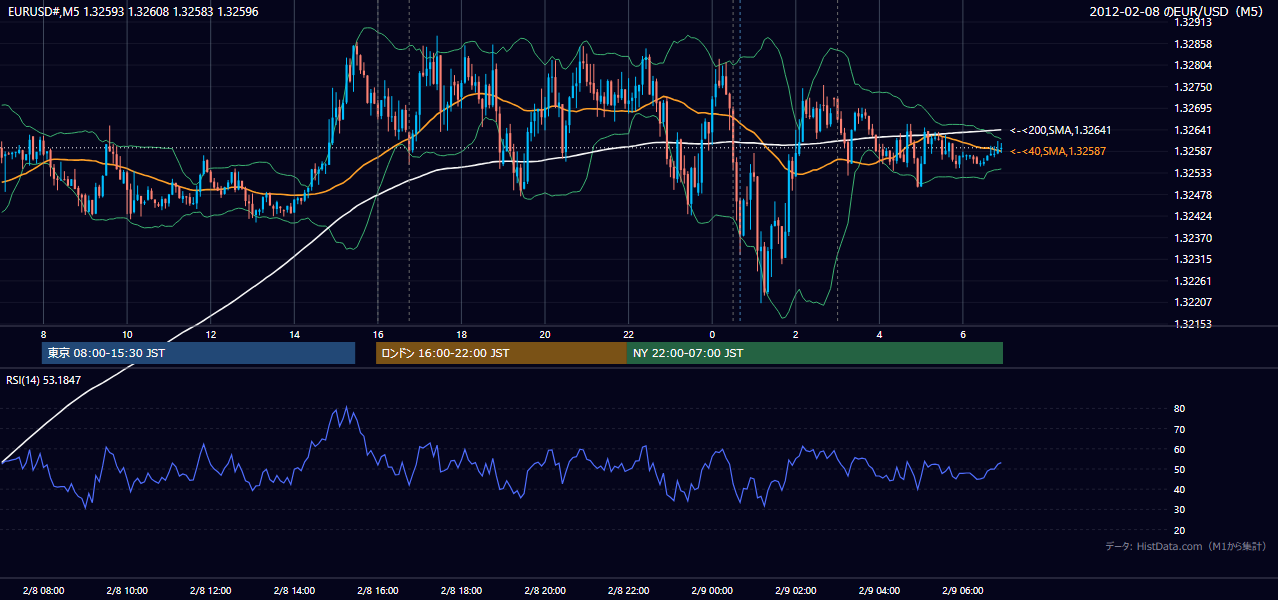The height and width of the screenshot is (600, 1278).
Task: Click the 2/8 10:00 time axis label
Action: [127, 590]
